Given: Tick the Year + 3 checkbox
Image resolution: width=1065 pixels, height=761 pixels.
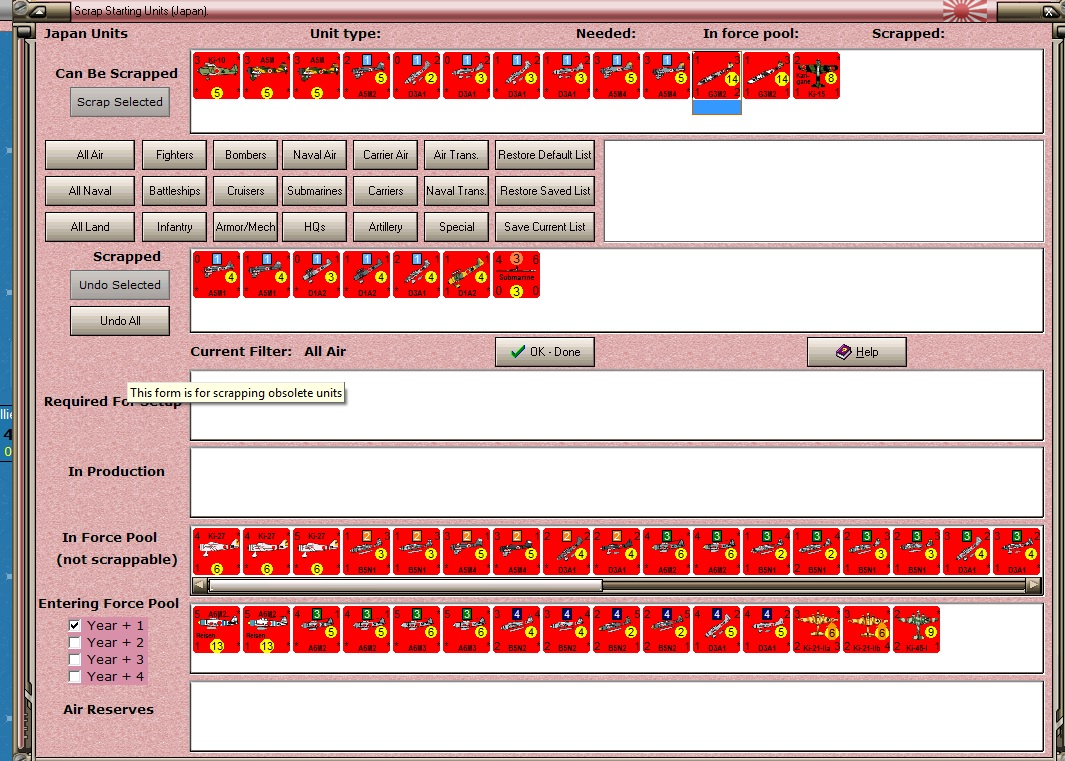Looking at the screenshot, I should click(75, 659).
